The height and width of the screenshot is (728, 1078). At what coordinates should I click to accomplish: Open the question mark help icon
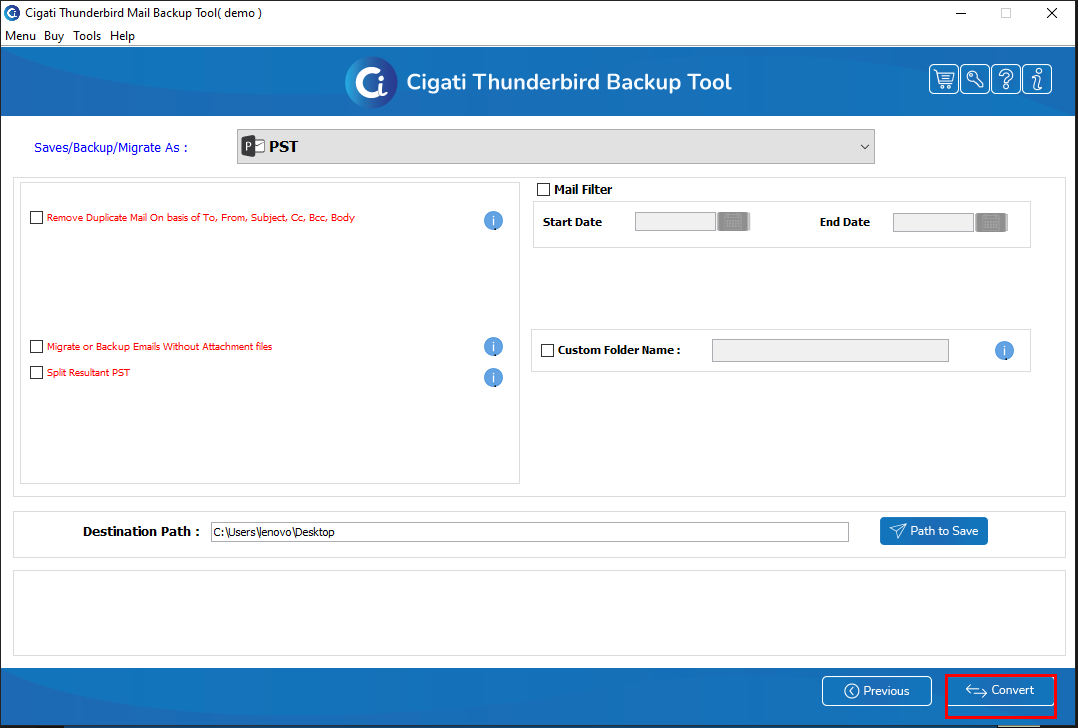[1006, 80]
